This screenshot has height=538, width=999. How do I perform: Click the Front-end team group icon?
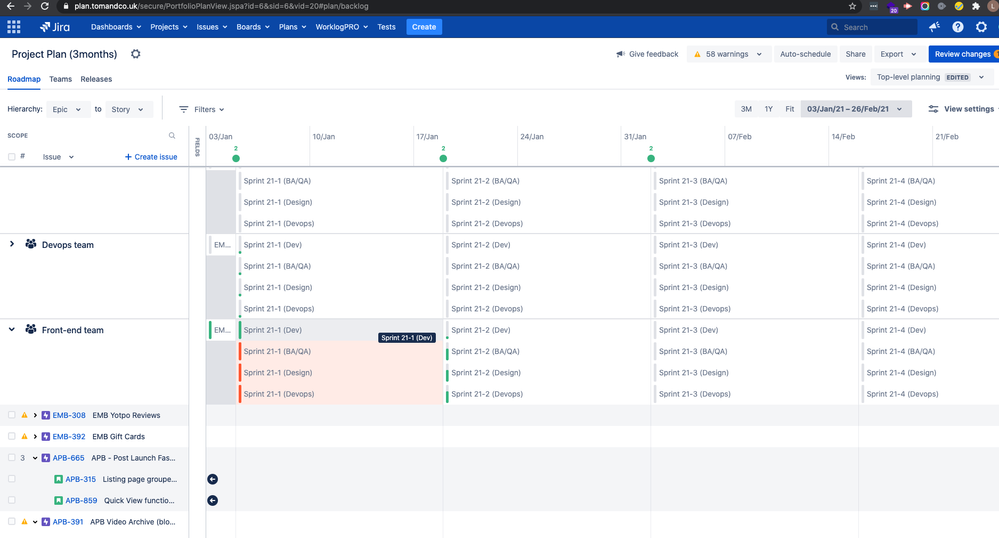point(31,330)
